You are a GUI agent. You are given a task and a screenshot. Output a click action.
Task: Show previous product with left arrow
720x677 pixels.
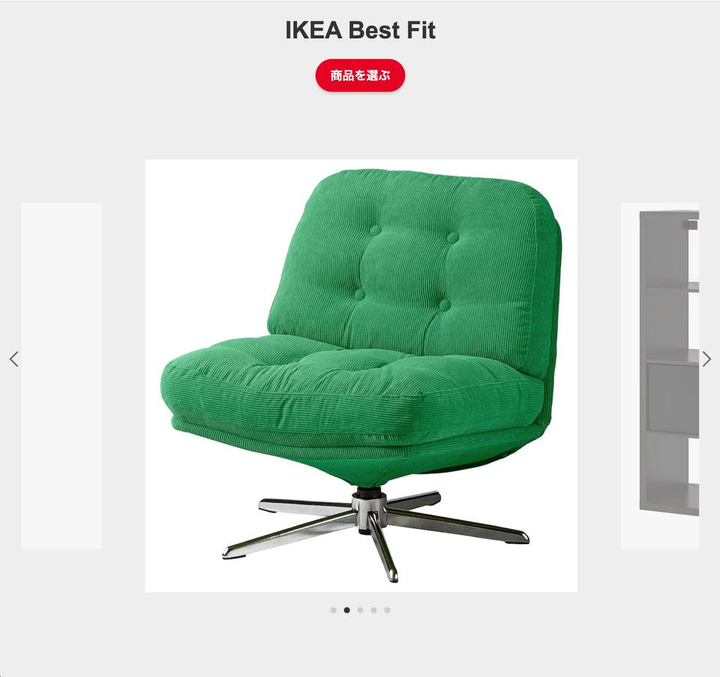coord(14,359)
